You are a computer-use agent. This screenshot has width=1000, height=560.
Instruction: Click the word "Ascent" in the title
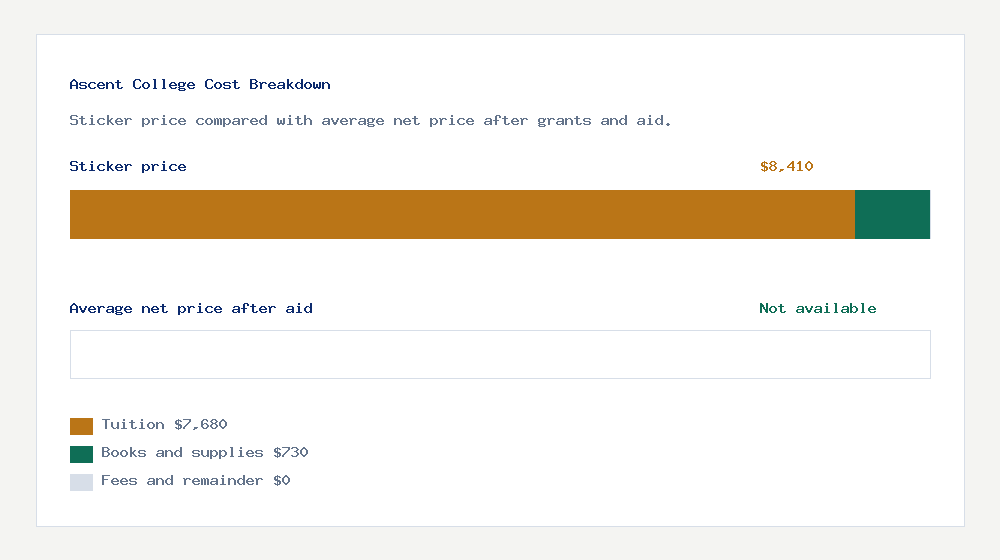[x=96, y=84]
